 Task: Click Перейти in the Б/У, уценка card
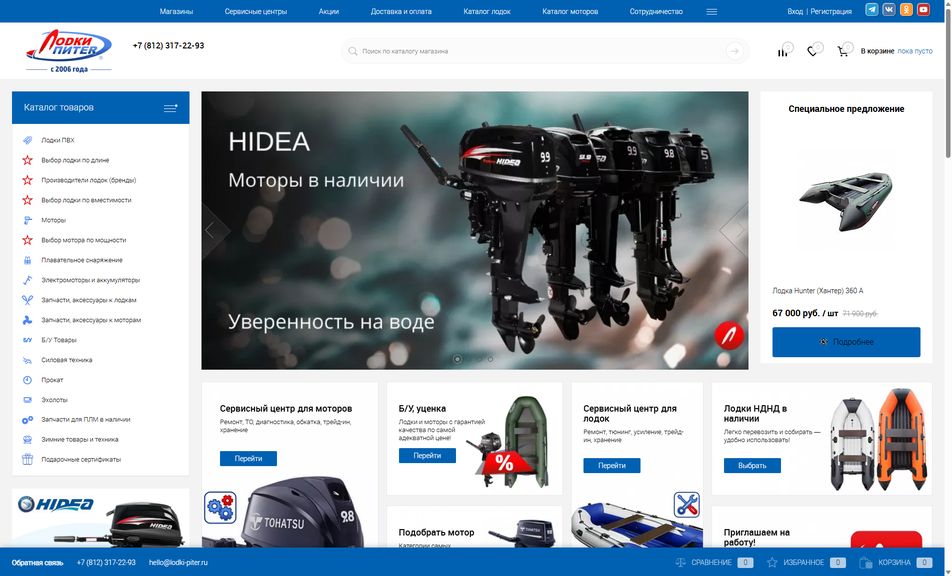pos(427,455)
